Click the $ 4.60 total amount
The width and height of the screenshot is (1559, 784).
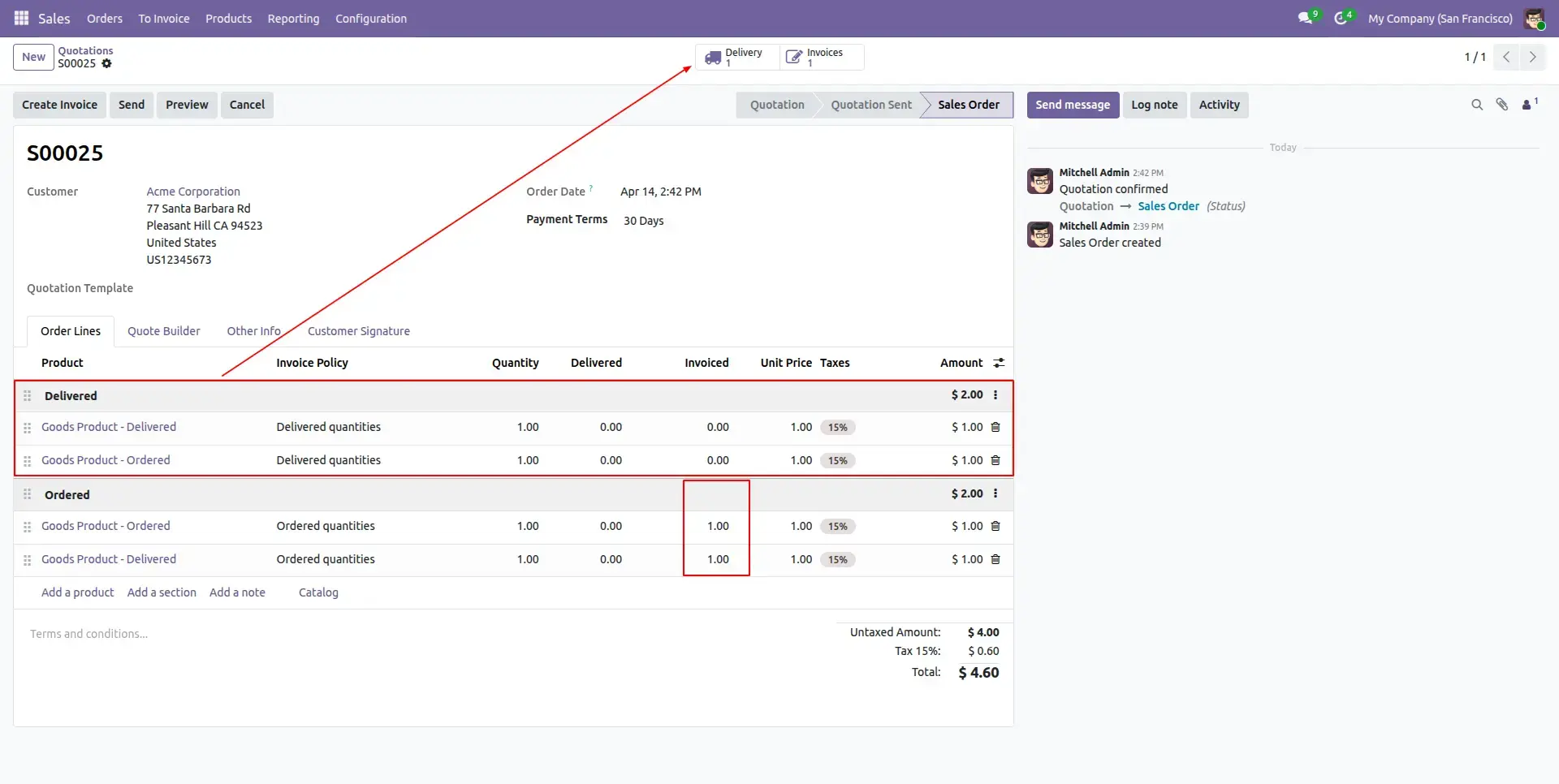(978, 673)
